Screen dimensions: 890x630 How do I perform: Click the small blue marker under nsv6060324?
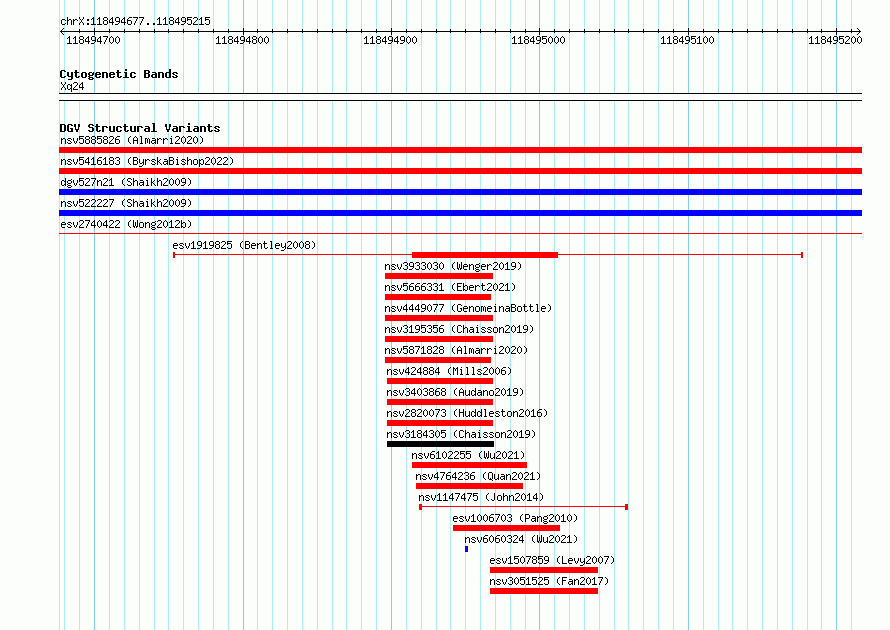click(467, 549)
